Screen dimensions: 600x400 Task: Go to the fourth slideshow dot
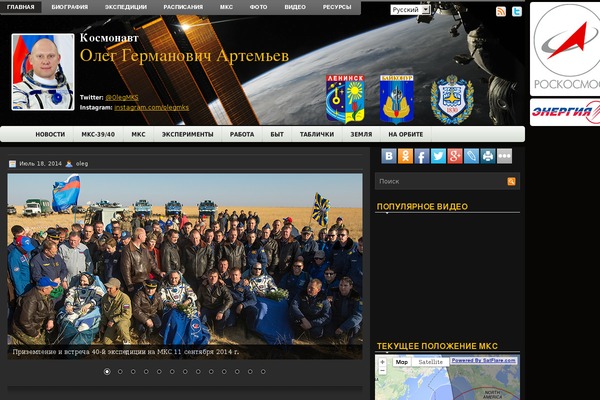tap(146, 372)
